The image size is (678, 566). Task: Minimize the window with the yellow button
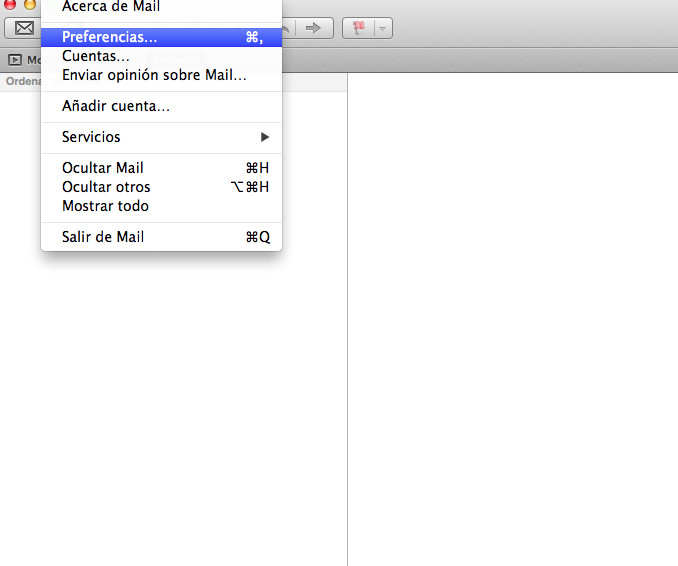pos(30,4)
